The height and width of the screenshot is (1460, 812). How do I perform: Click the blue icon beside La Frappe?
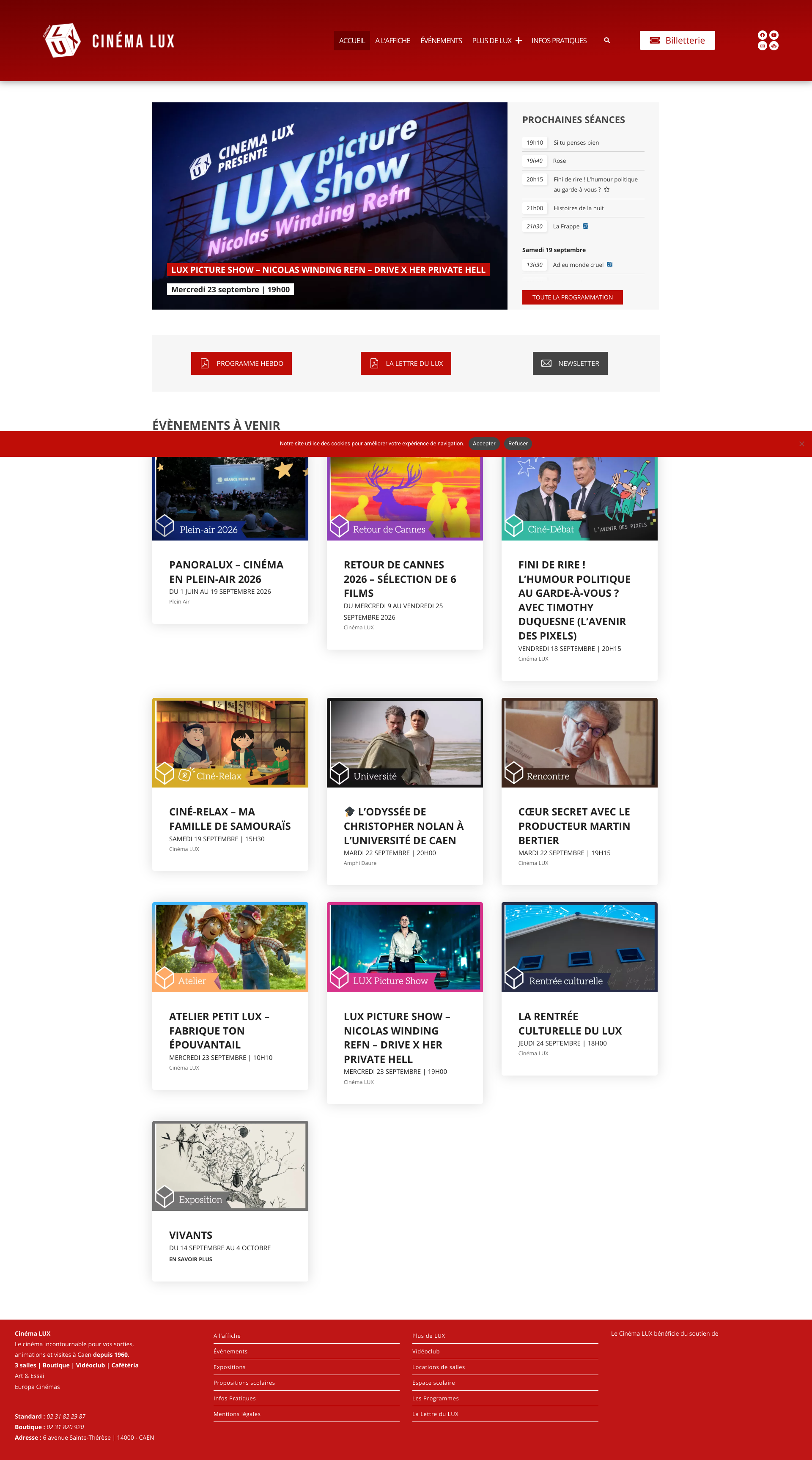[x=585, y=226]
